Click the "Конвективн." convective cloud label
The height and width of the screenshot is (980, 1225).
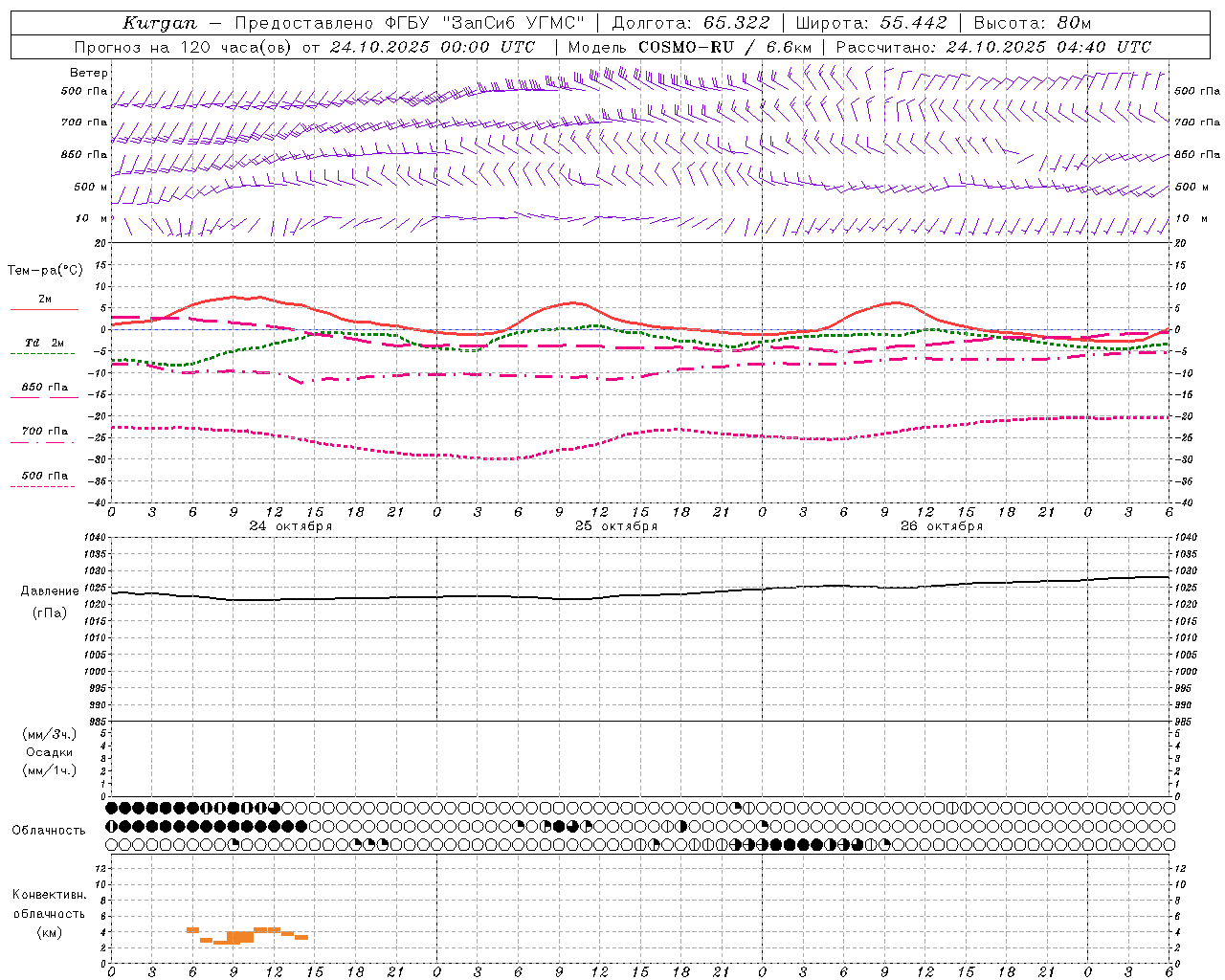point(50,895)
